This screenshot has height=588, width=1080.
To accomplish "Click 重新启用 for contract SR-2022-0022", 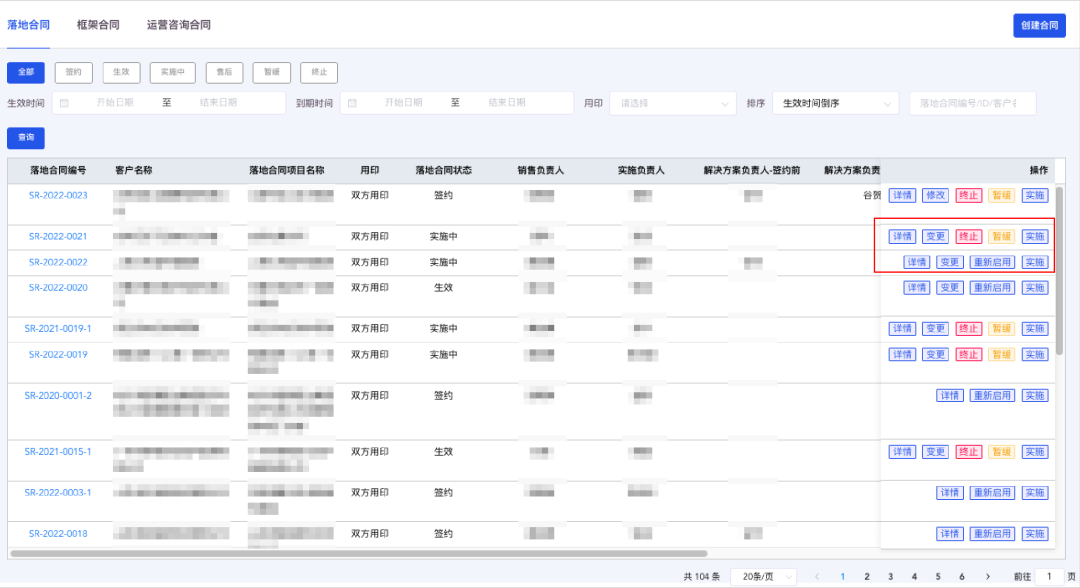I will 992,262.
